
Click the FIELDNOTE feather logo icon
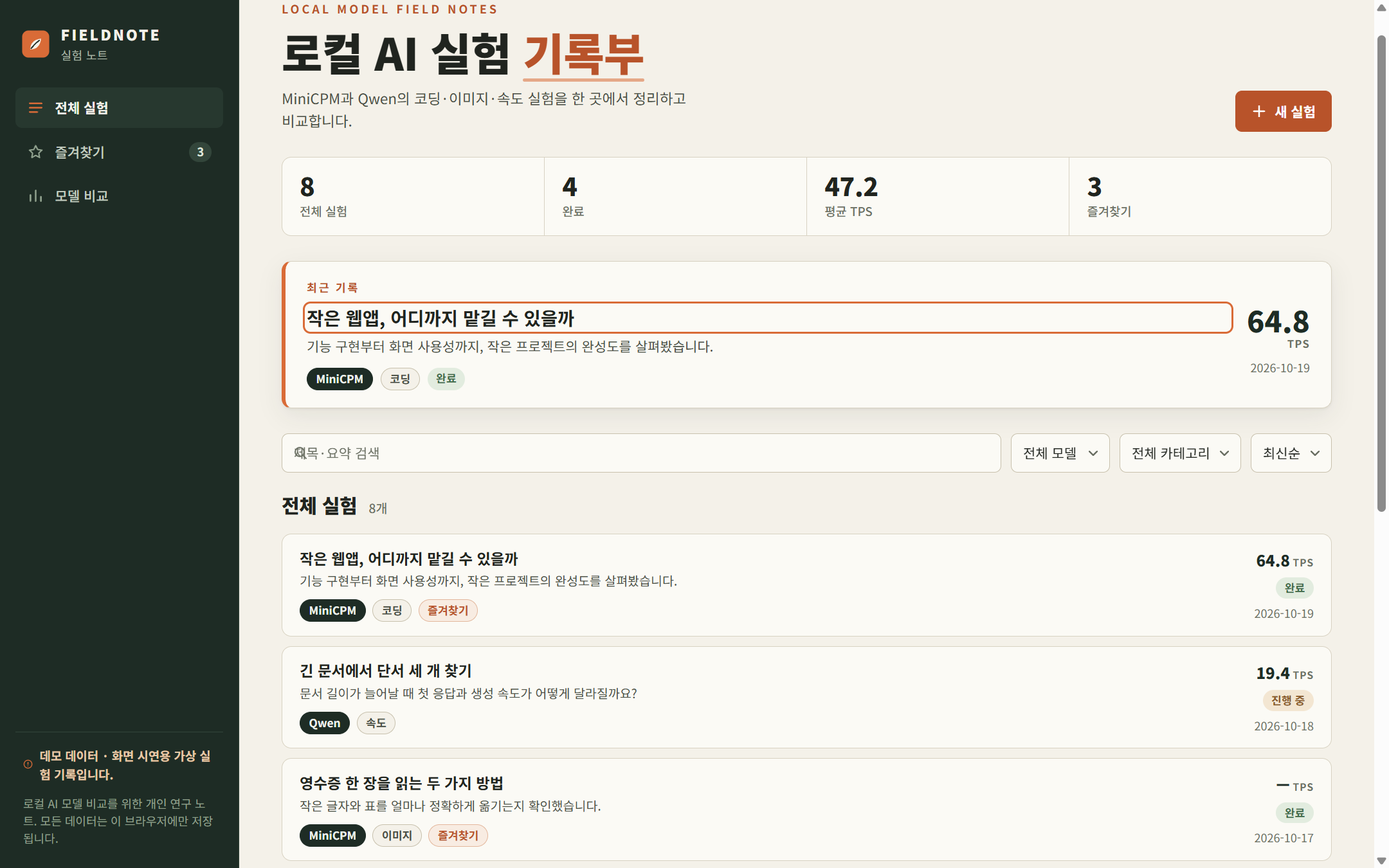pyautogui.click(x=35, y=44)
